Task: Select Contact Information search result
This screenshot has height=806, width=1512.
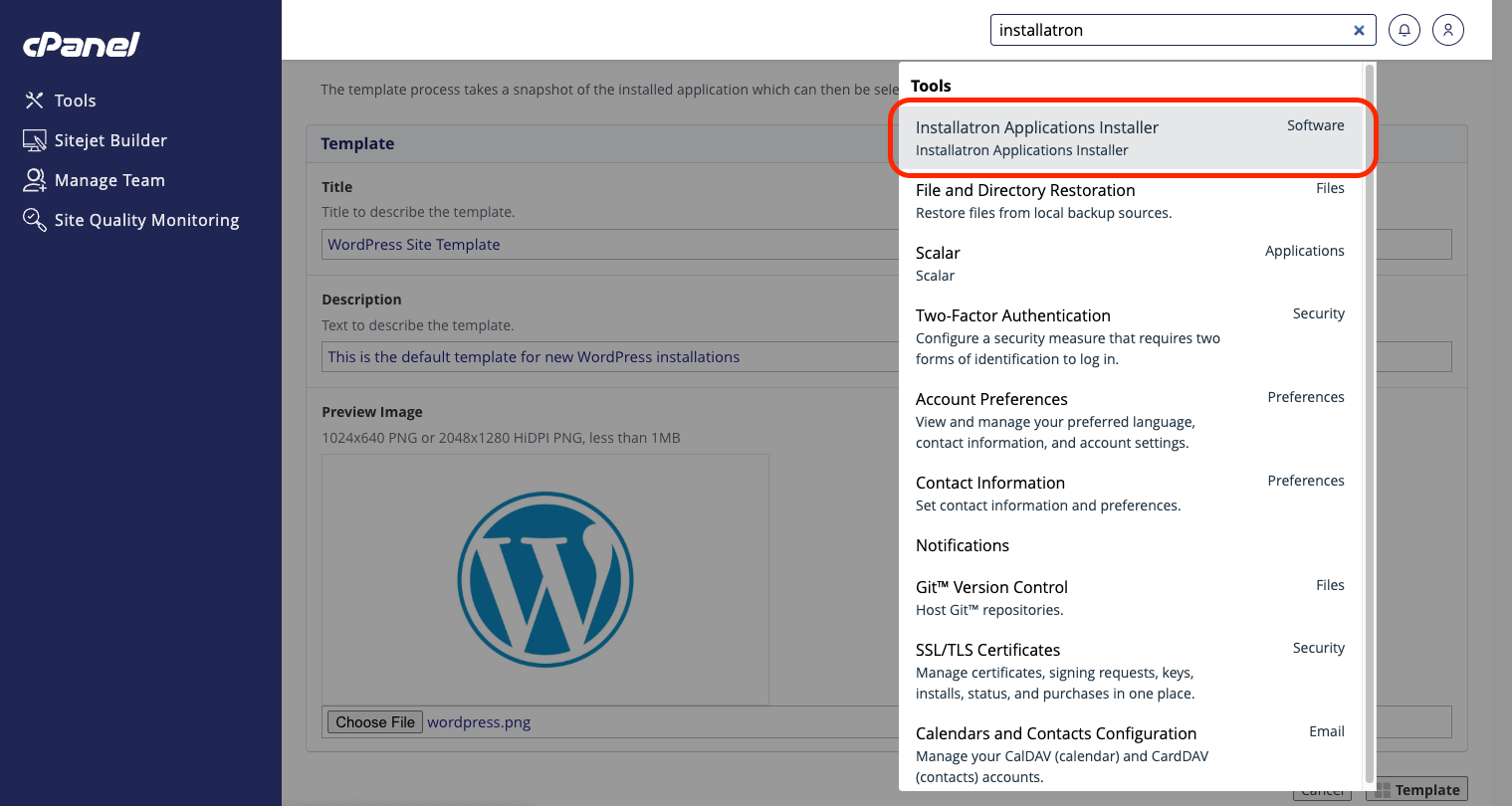Action: click(1131, 494)
